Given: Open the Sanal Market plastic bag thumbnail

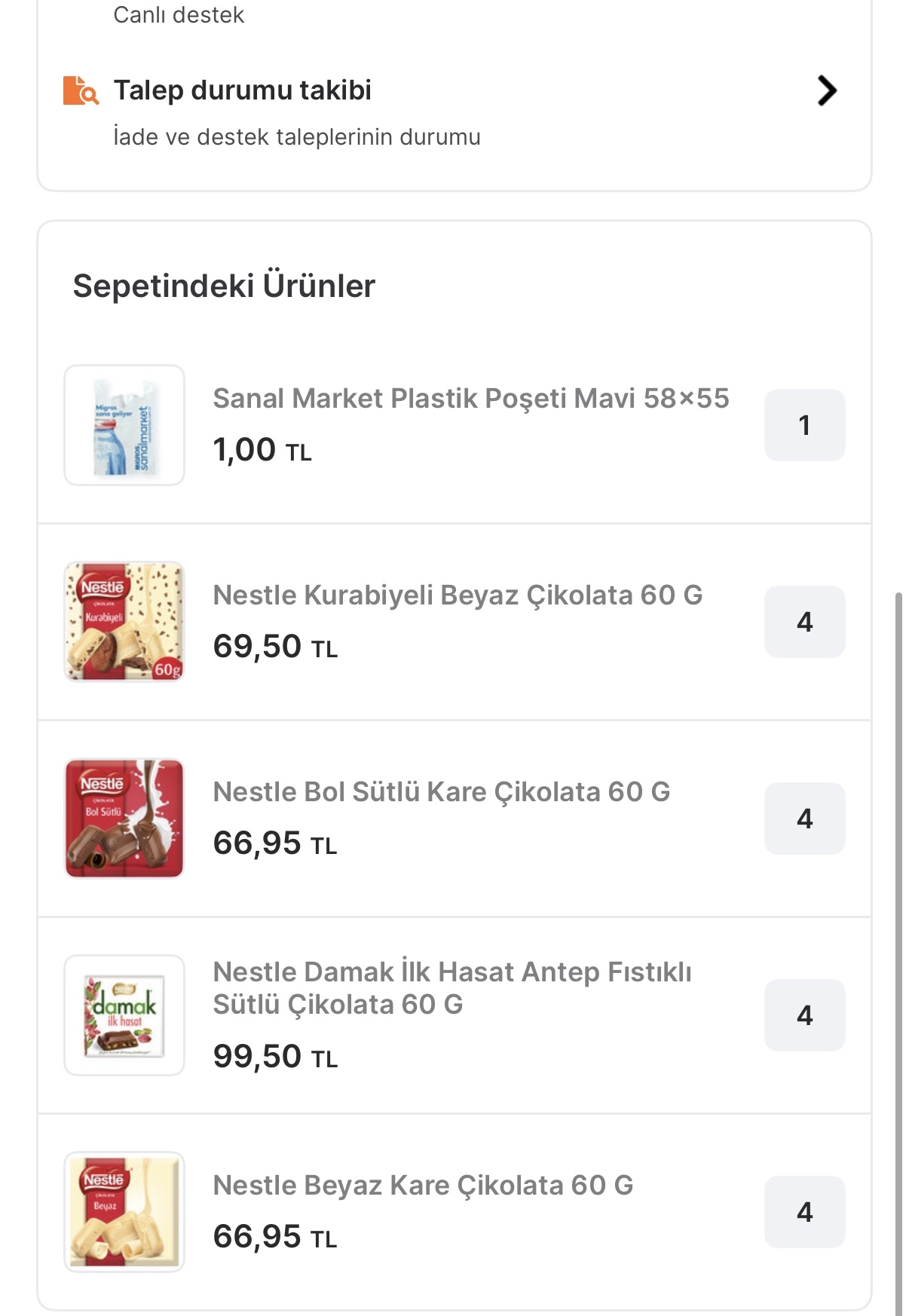Looking at the screenshot, I should (124, 425).
